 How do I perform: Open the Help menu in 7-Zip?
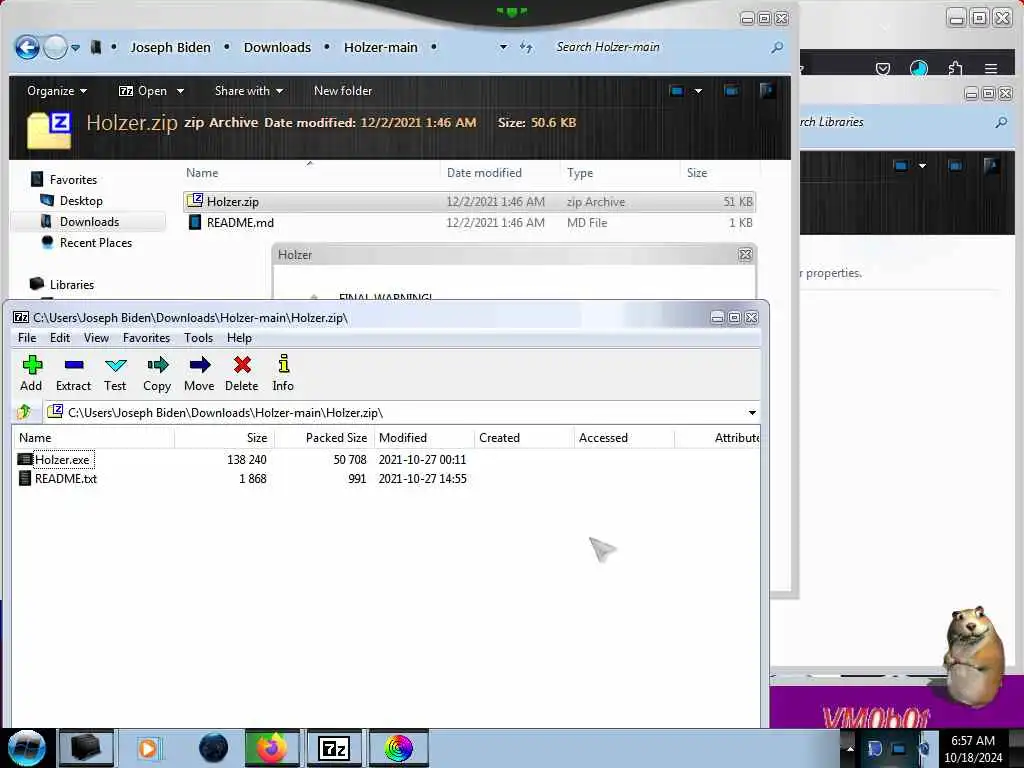239,338
